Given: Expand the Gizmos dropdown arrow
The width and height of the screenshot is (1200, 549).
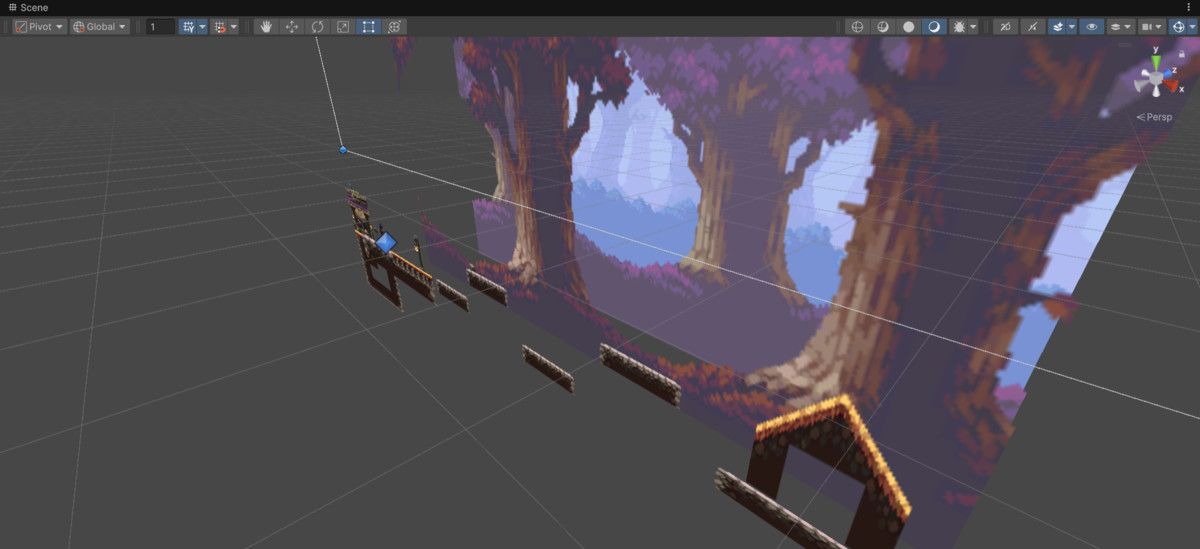Looking at the screenshot, I should pyautogui.click(x=1190, y=27).
